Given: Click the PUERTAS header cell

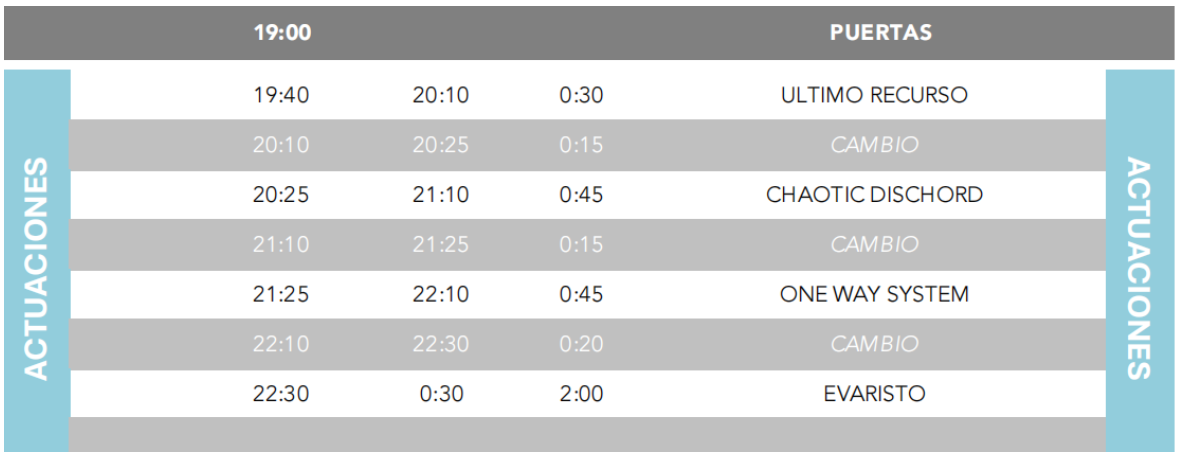Looking at the screenshot, I should point(880,32).
